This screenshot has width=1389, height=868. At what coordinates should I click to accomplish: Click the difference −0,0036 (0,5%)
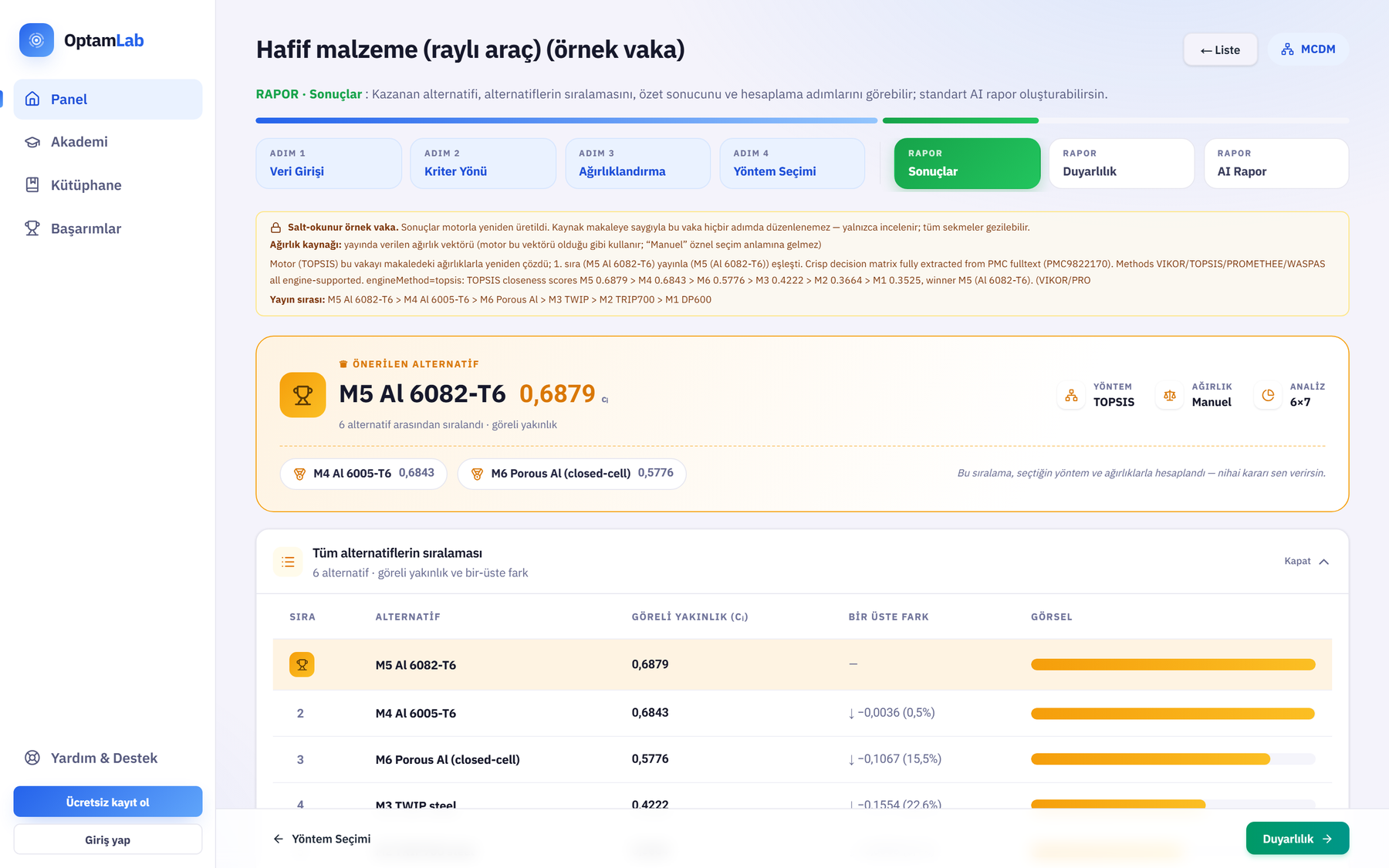point(892,712)
